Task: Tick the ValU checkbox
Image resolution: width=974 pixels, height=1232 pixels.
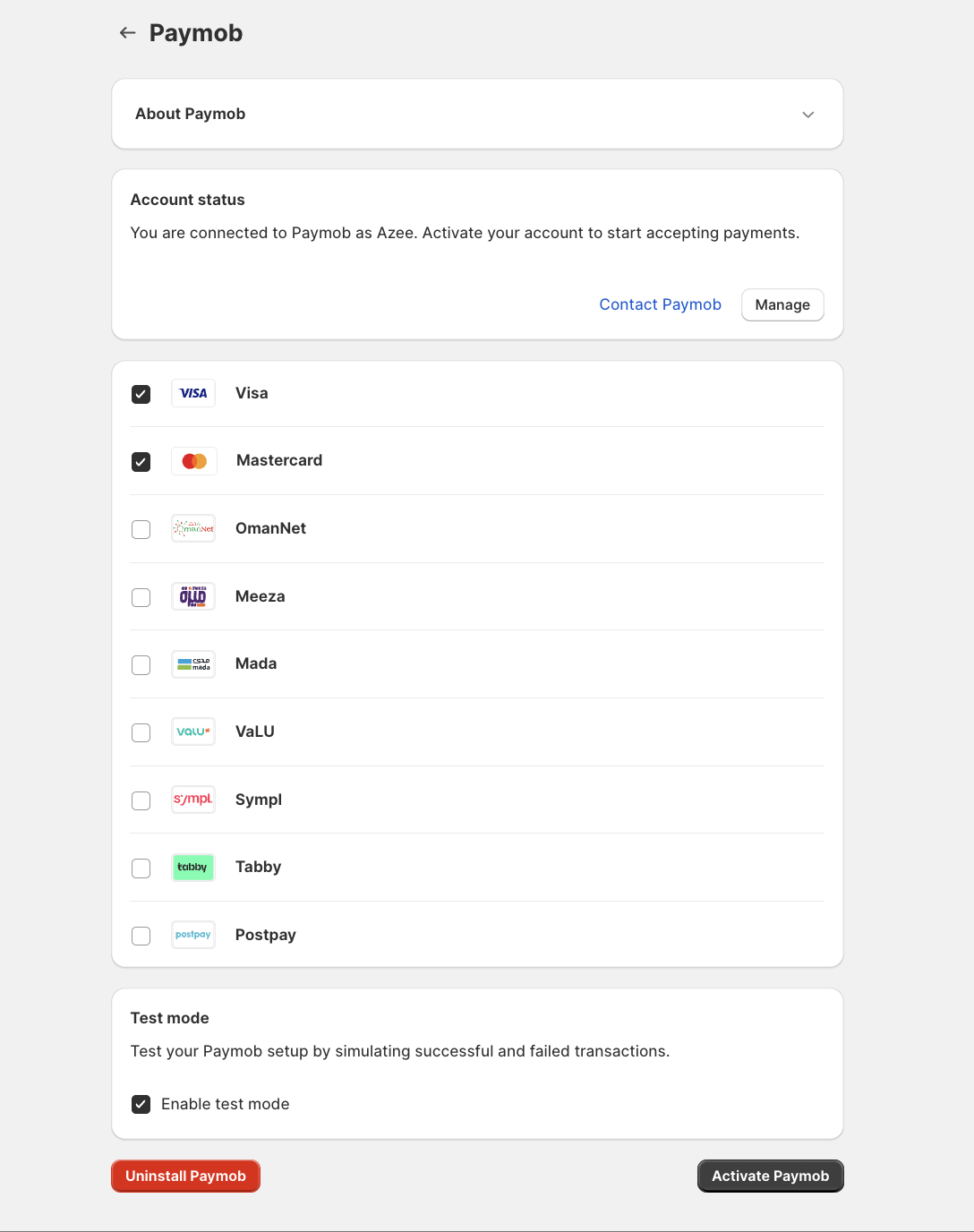Action: 141,732
